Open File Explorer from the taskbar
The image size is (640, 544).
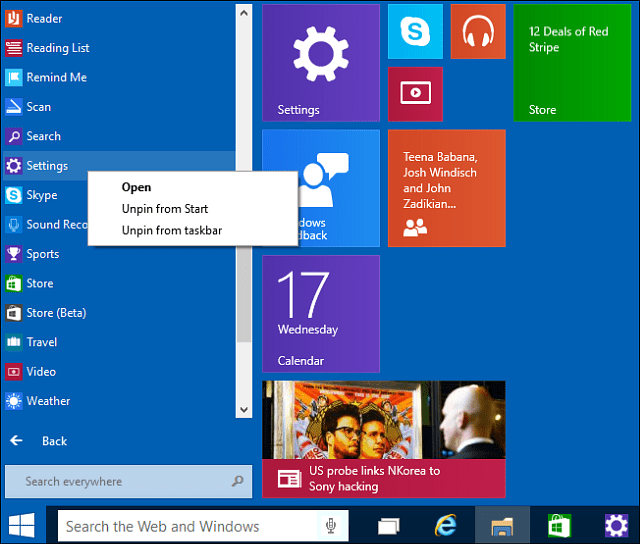coord(502,526)
